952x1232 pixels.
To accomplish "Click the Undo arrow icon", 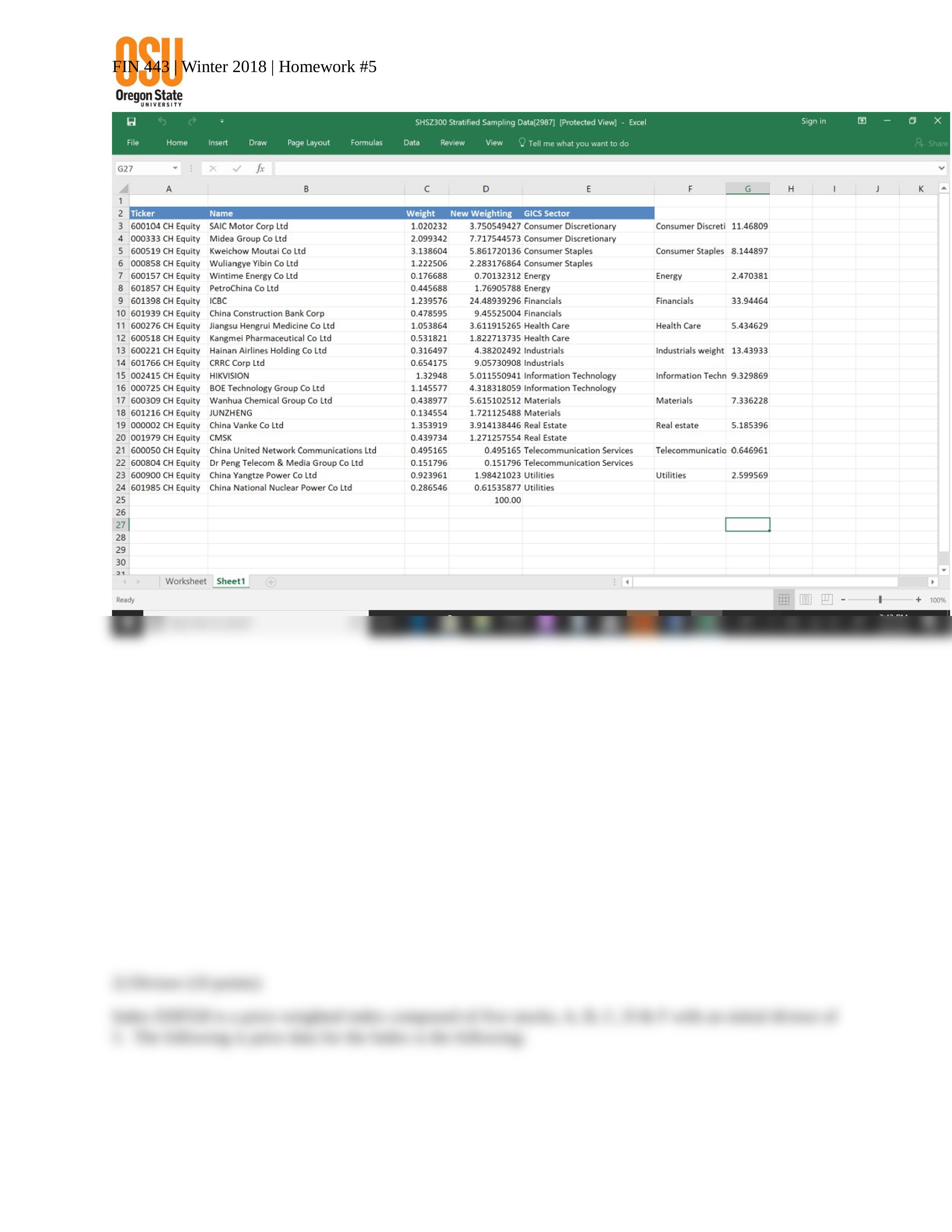I will 162,121.
